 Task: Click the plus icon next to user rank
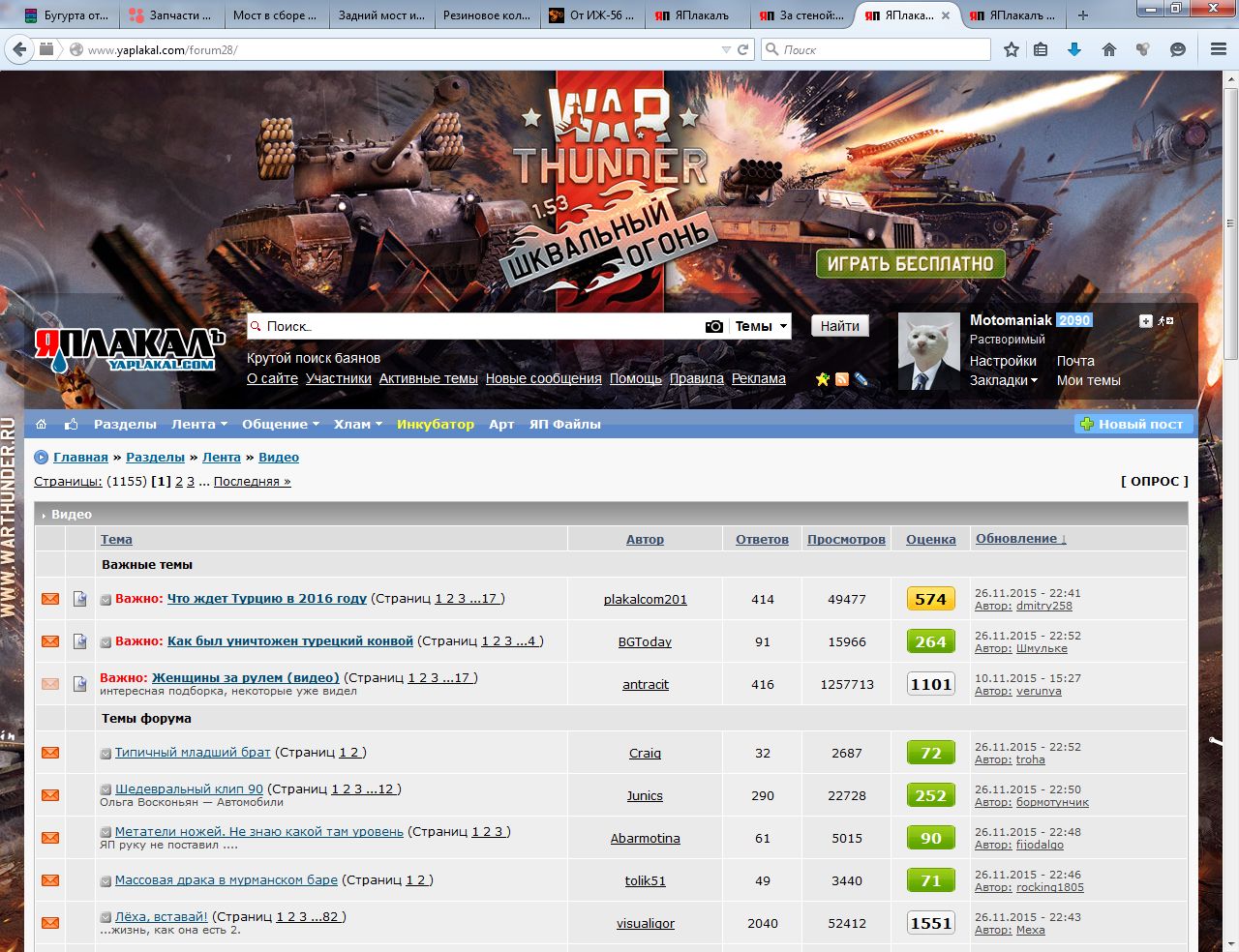coord(1146,321)
